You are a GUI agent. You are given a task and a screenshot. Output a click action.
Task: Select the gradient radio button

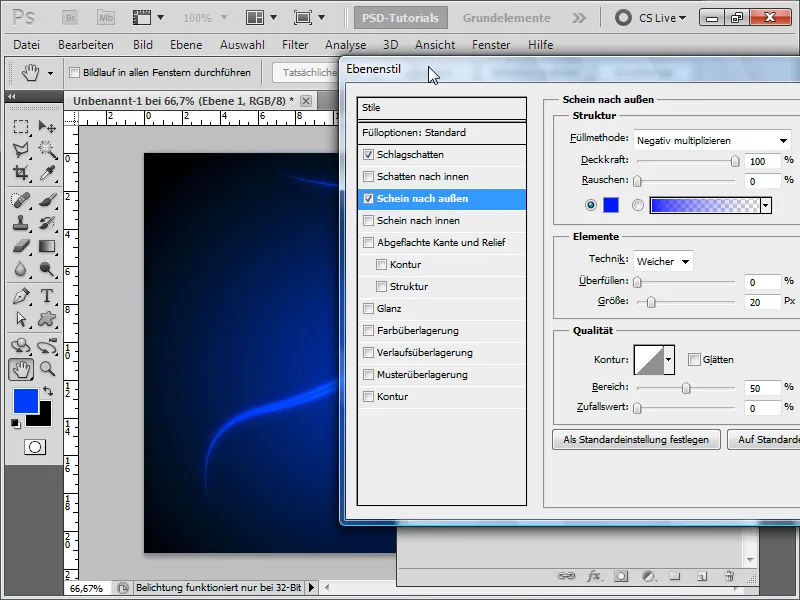(x=638, y=205)
